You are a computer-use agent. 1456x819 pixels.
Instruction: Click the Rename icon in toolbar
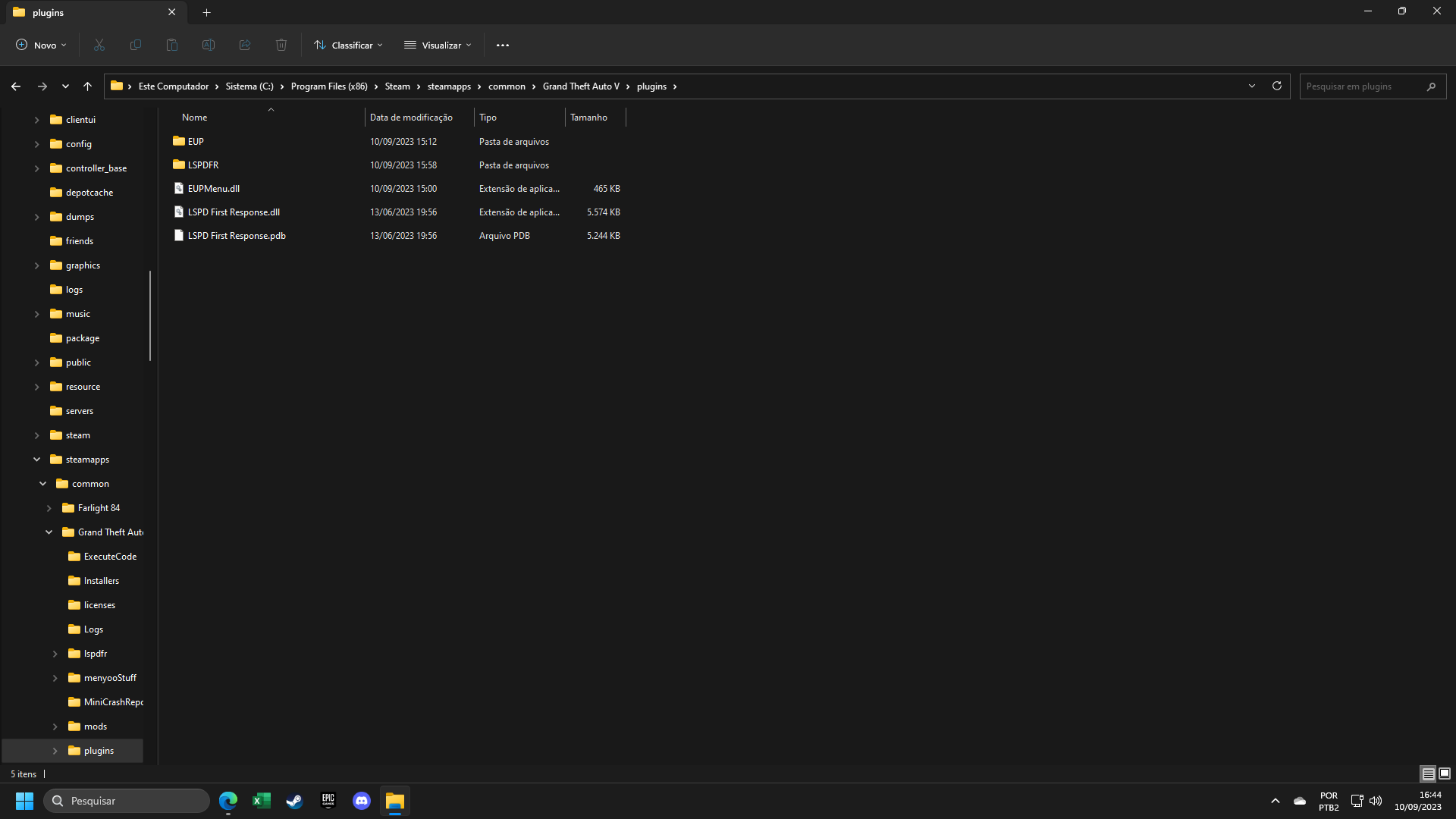tap(209, 45)
